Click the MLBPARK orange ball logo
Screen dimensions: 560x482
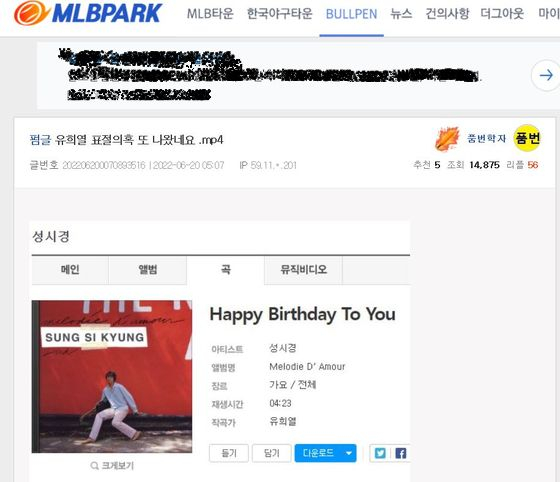(x=31, y=13)
